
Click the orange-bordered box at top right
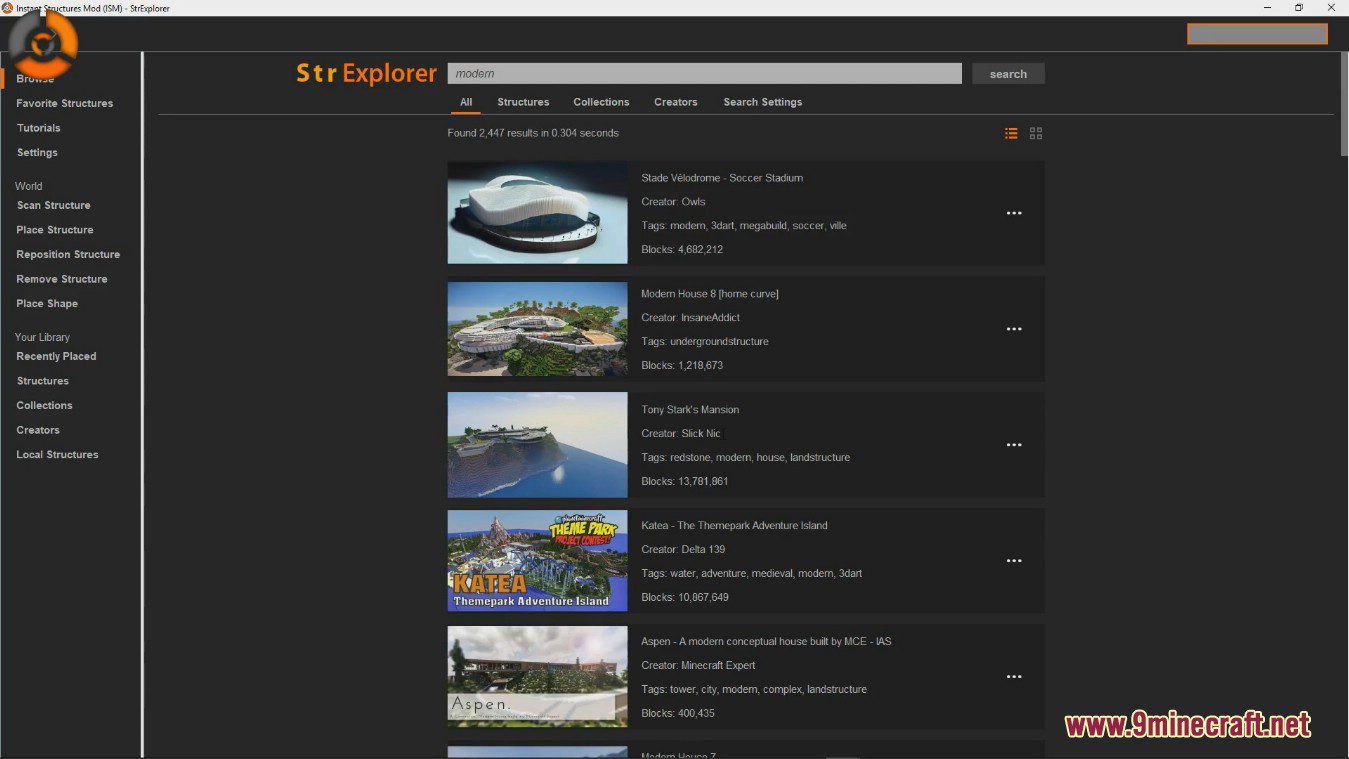click(1257, 34)
